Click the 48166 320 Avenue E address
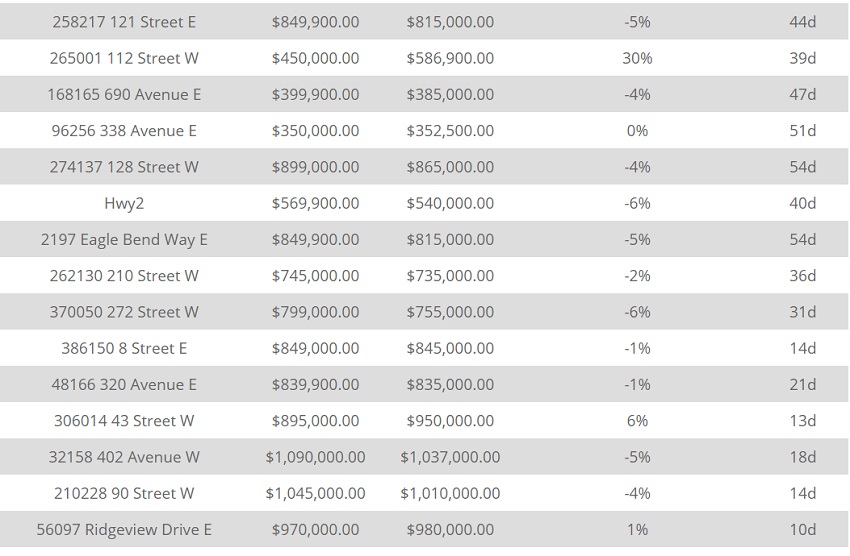Viewport: 850px width, 556px height. click(x=124, y=385)
